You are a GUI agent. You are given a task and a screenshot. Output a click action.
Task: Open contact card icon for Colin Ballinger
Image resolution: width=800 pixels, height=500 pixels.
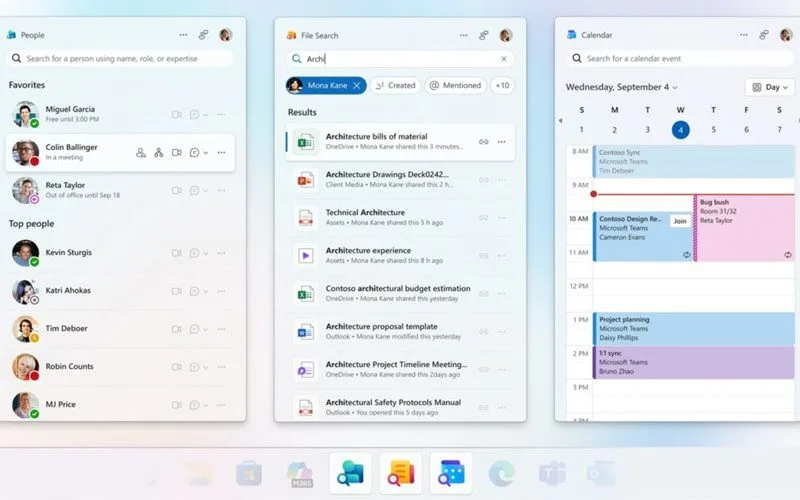(141, 153)
